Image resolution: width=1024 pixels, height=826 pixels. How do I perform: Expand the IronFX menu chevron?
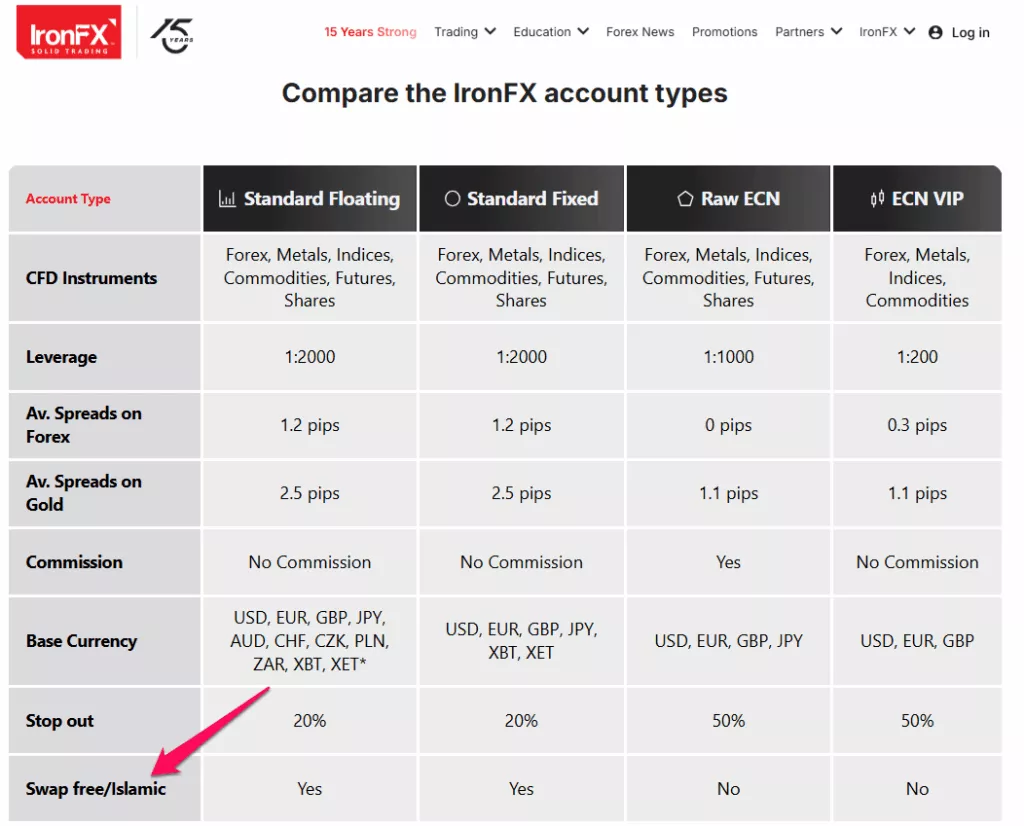pyautogui.click(x=909, y=31)
